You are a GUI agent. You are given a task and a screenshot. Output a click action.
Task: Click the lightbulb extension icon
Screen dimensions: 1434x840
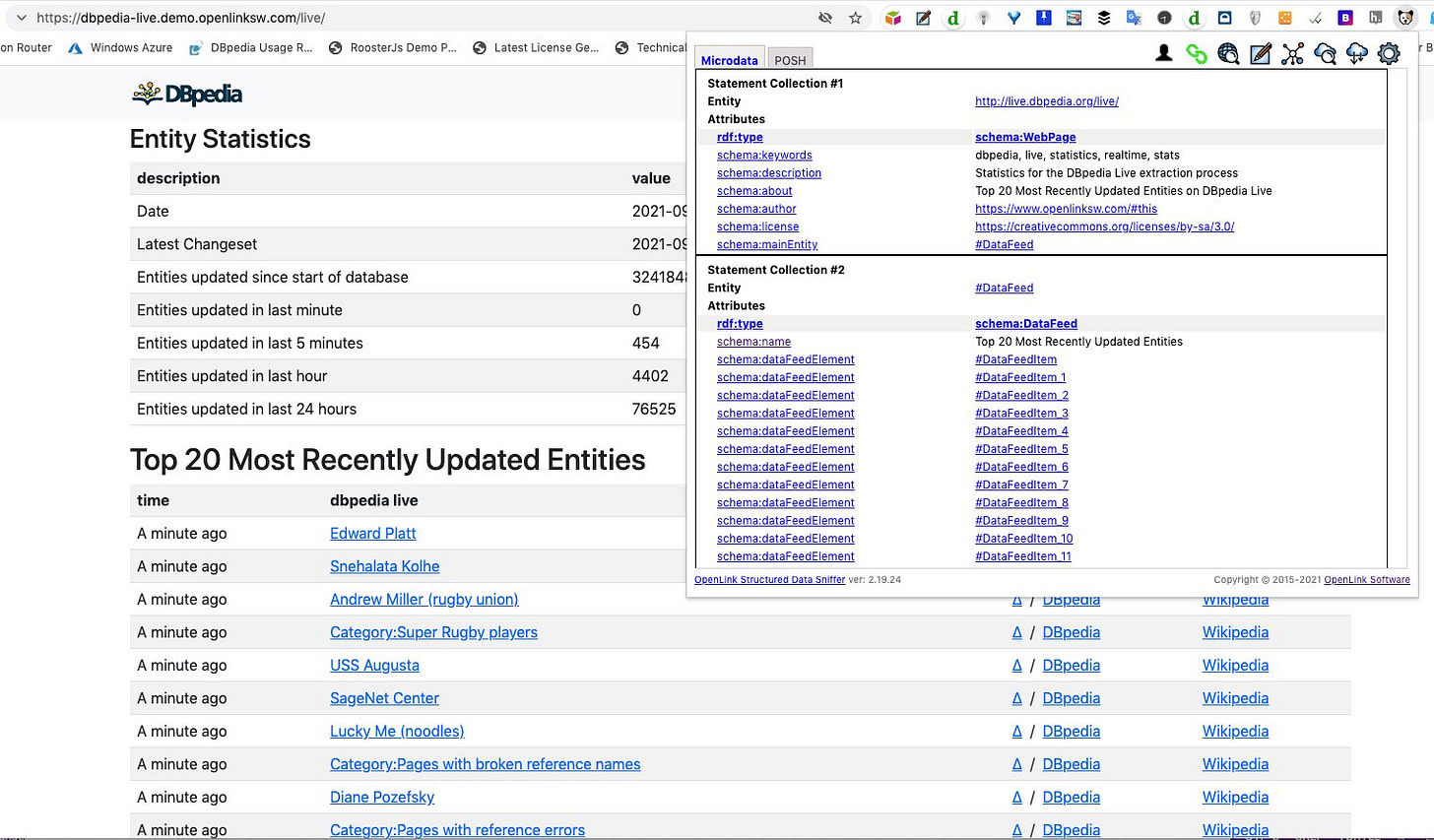tap(983, 18)
